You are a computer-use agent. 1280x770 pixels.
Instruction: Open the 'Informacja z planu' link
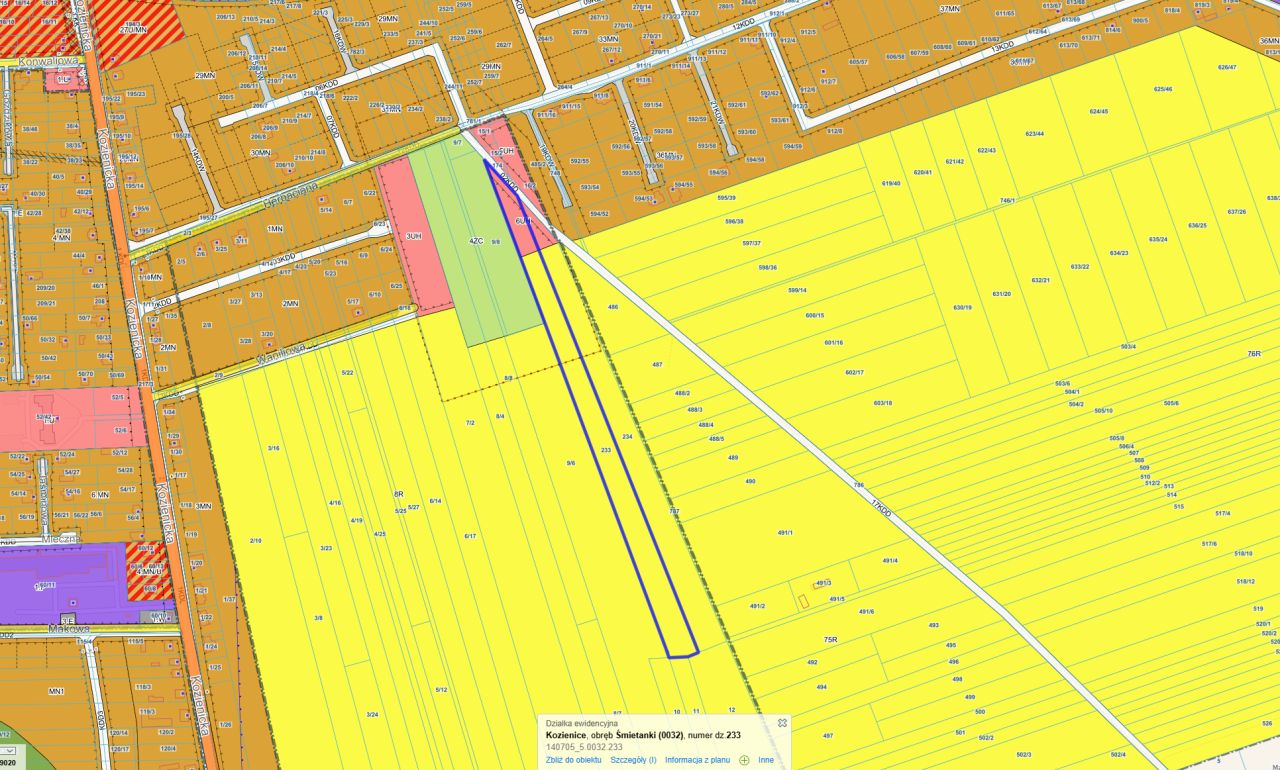pyautogui.click(x=699, y=760)
